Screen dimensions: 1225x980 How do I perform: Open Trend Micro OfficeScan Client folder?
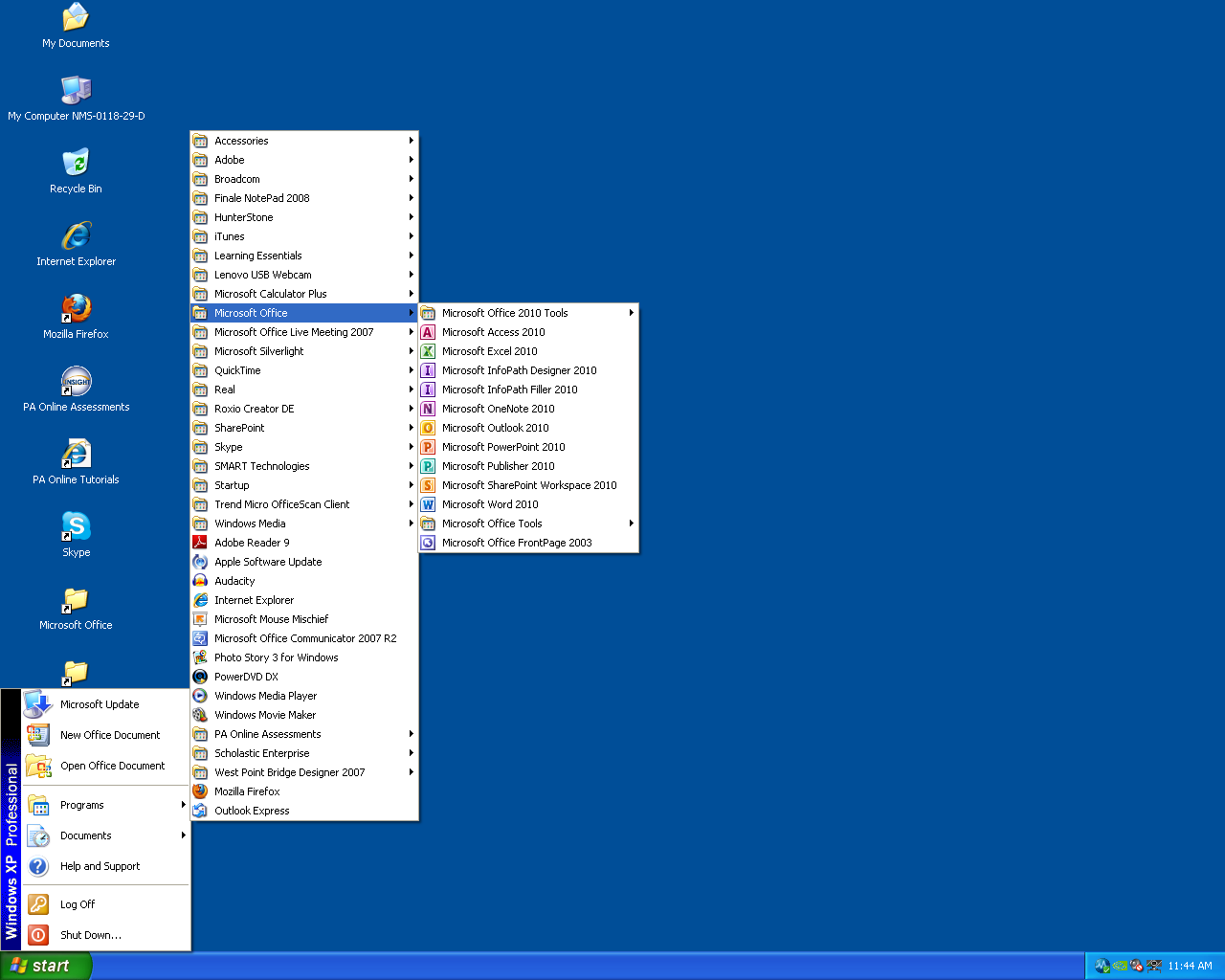tap(304, 504)
